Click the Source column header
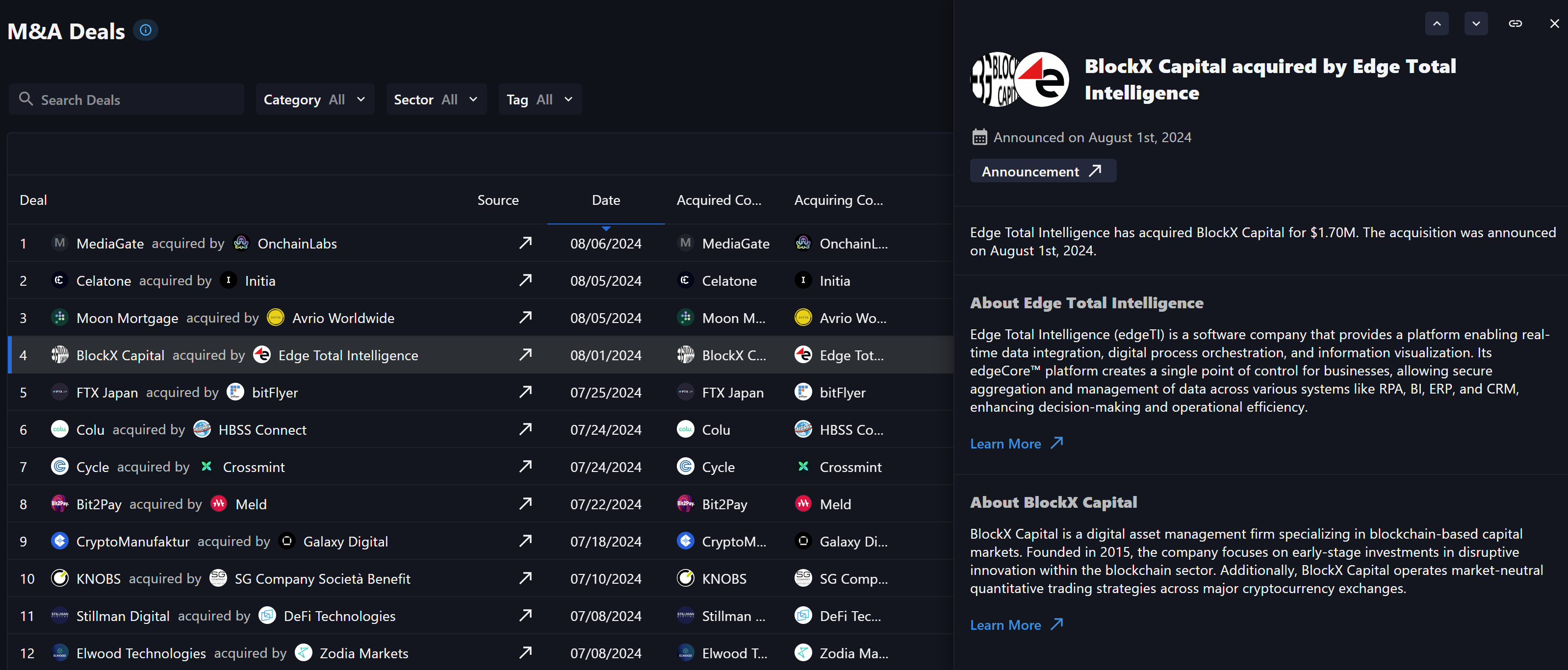The width and height of the screenshot is (1568, 670). (x=498, y=199)
